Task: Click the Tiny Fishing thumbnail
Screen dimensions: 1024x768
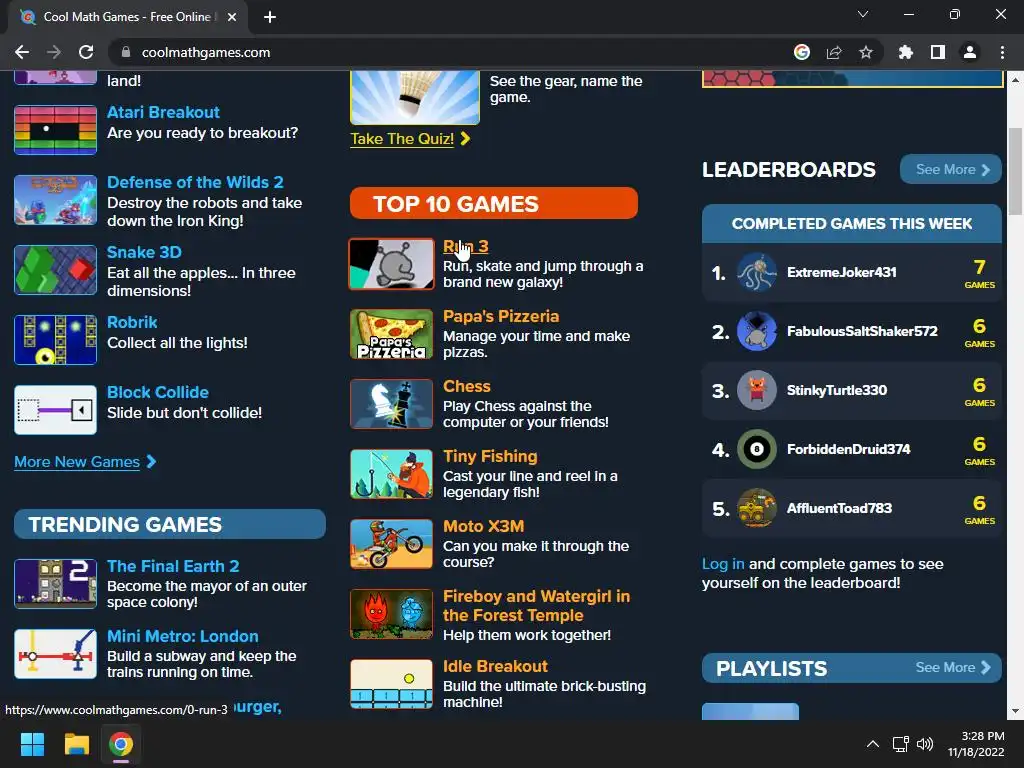Action: pyautogui.click(x=391, y=473)
